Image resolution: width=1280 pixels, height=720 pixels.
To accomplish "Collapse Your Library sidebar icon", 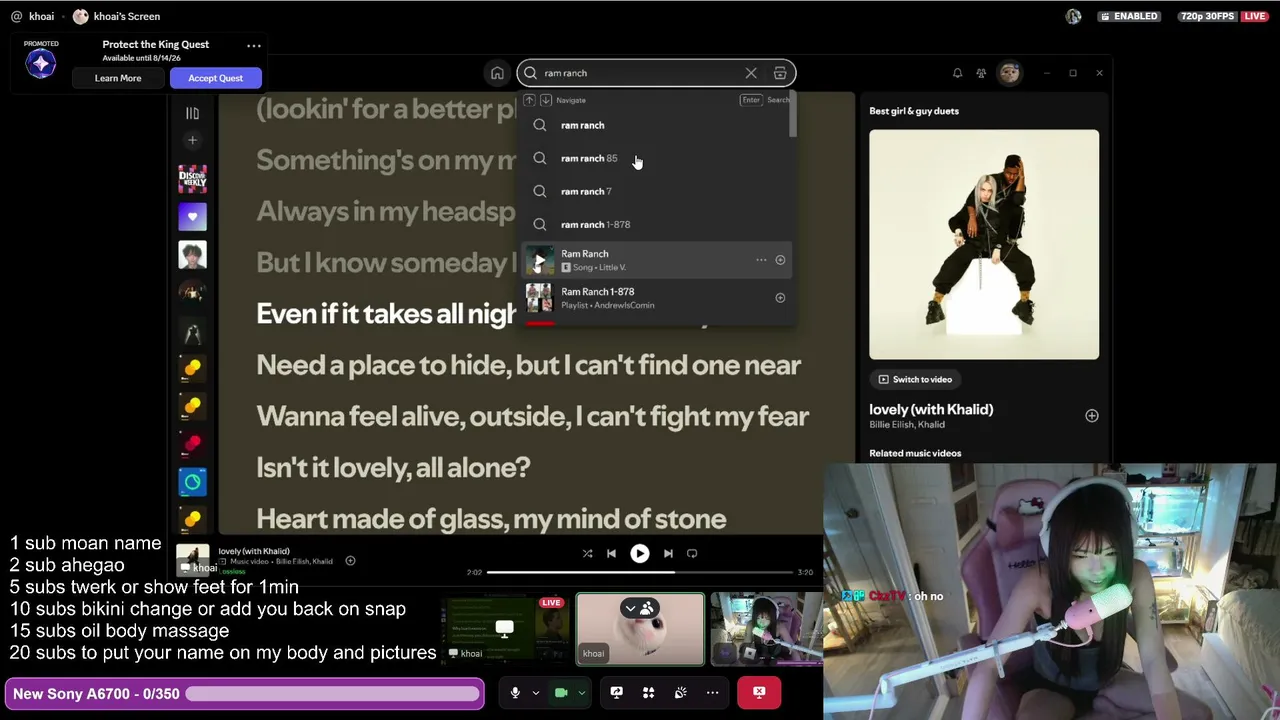I will [192, 113].
